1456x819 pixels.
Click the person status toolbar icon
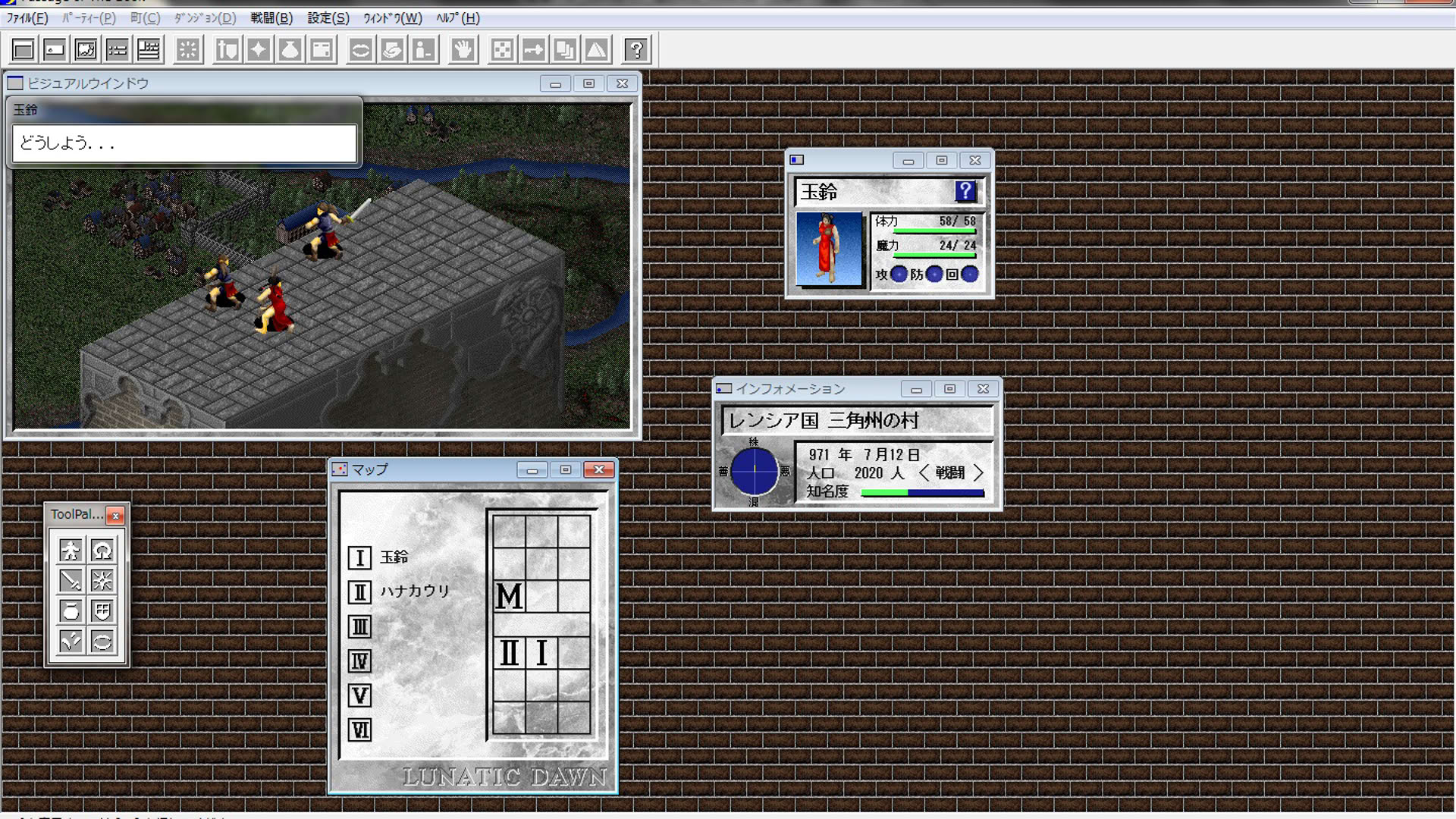point(423,50)
